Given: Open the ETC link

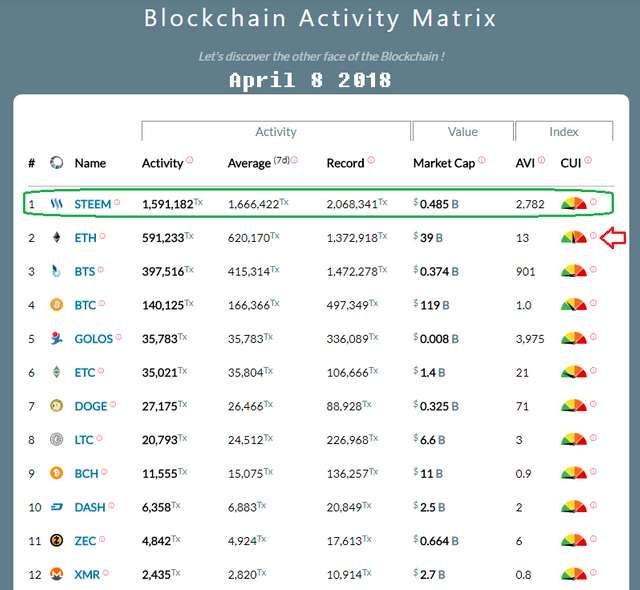Looking at the screenshot, I should pos(84,373).
